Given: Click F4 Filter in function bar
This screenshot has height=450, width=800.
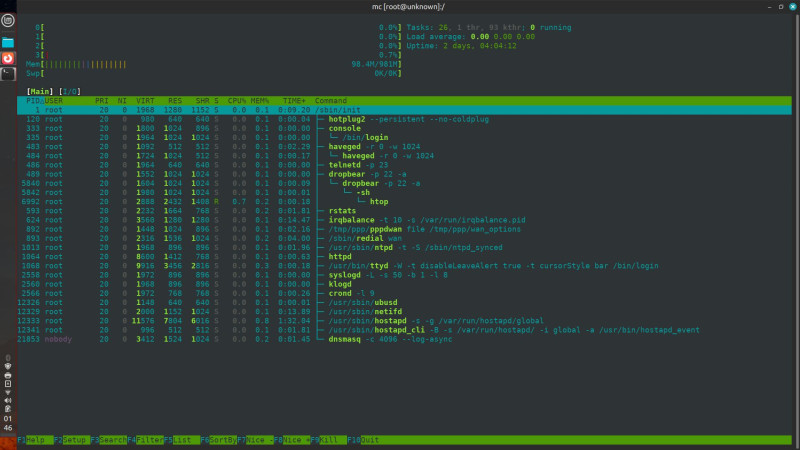Looking at the screenshot, I should coord(145,440).
